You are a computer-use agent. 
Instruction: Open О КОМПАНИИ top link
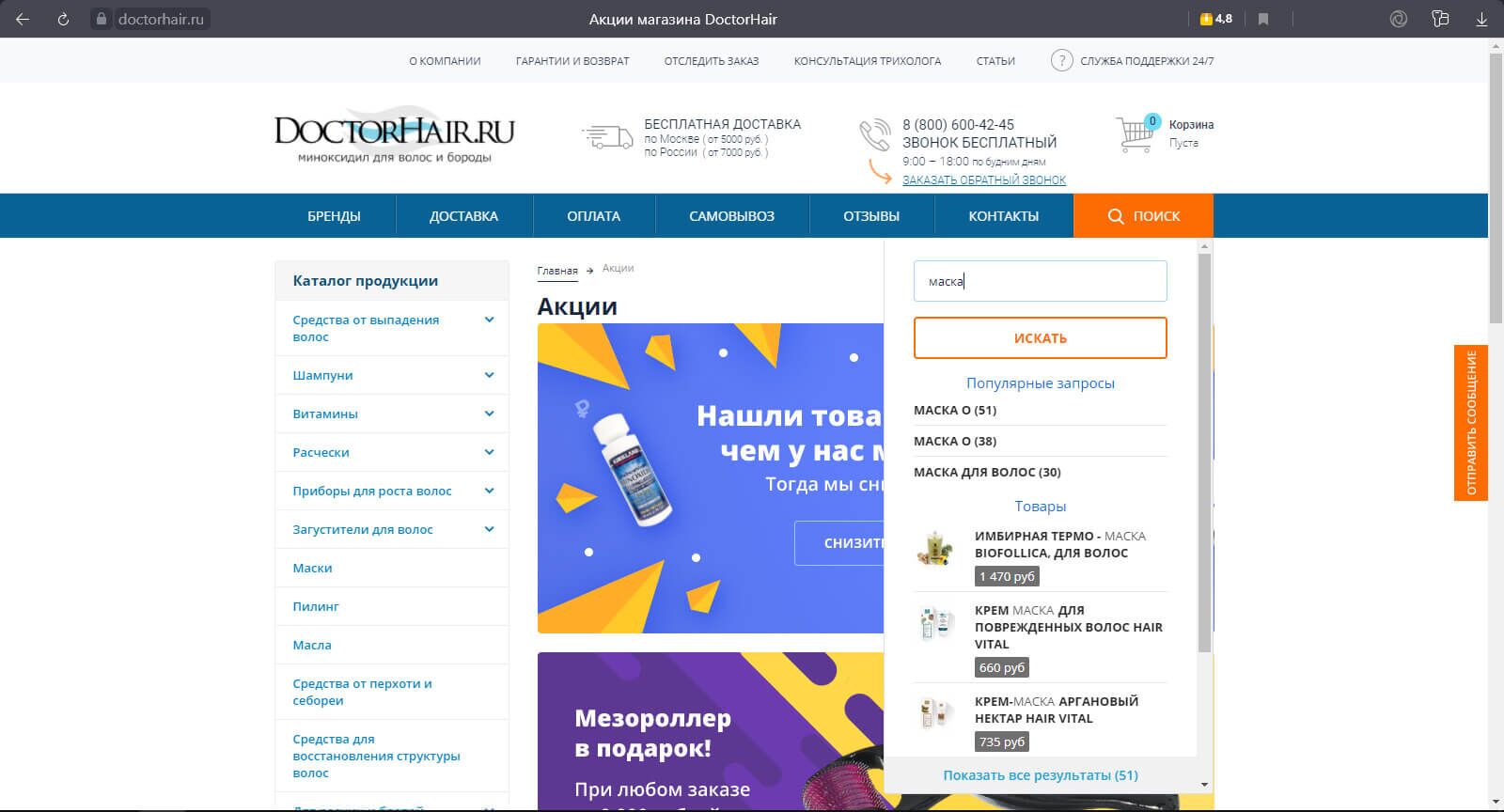pyautogui.click(x=445, y=61)
